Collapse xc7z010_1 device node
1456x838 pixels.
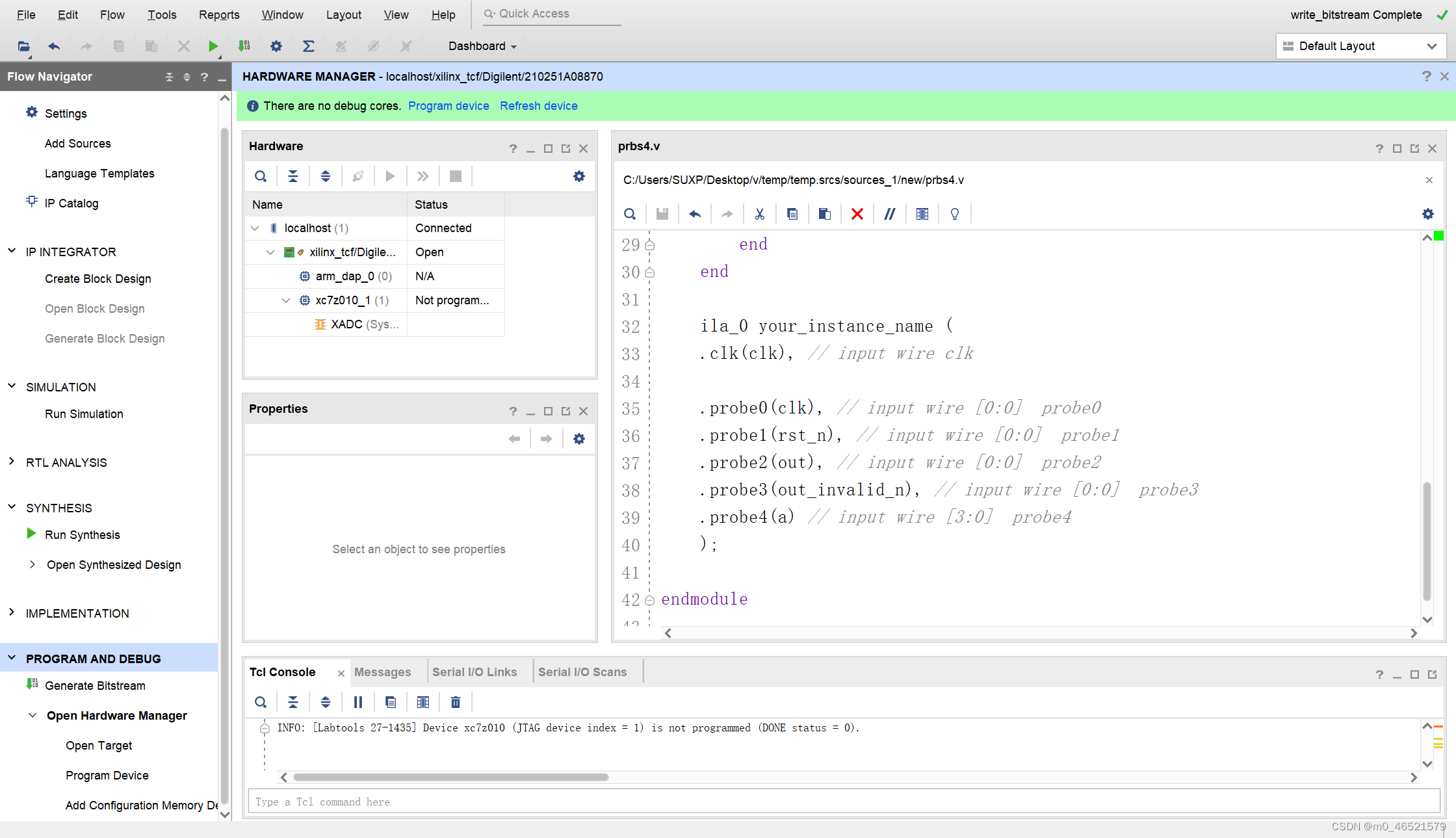click(286, 300)
